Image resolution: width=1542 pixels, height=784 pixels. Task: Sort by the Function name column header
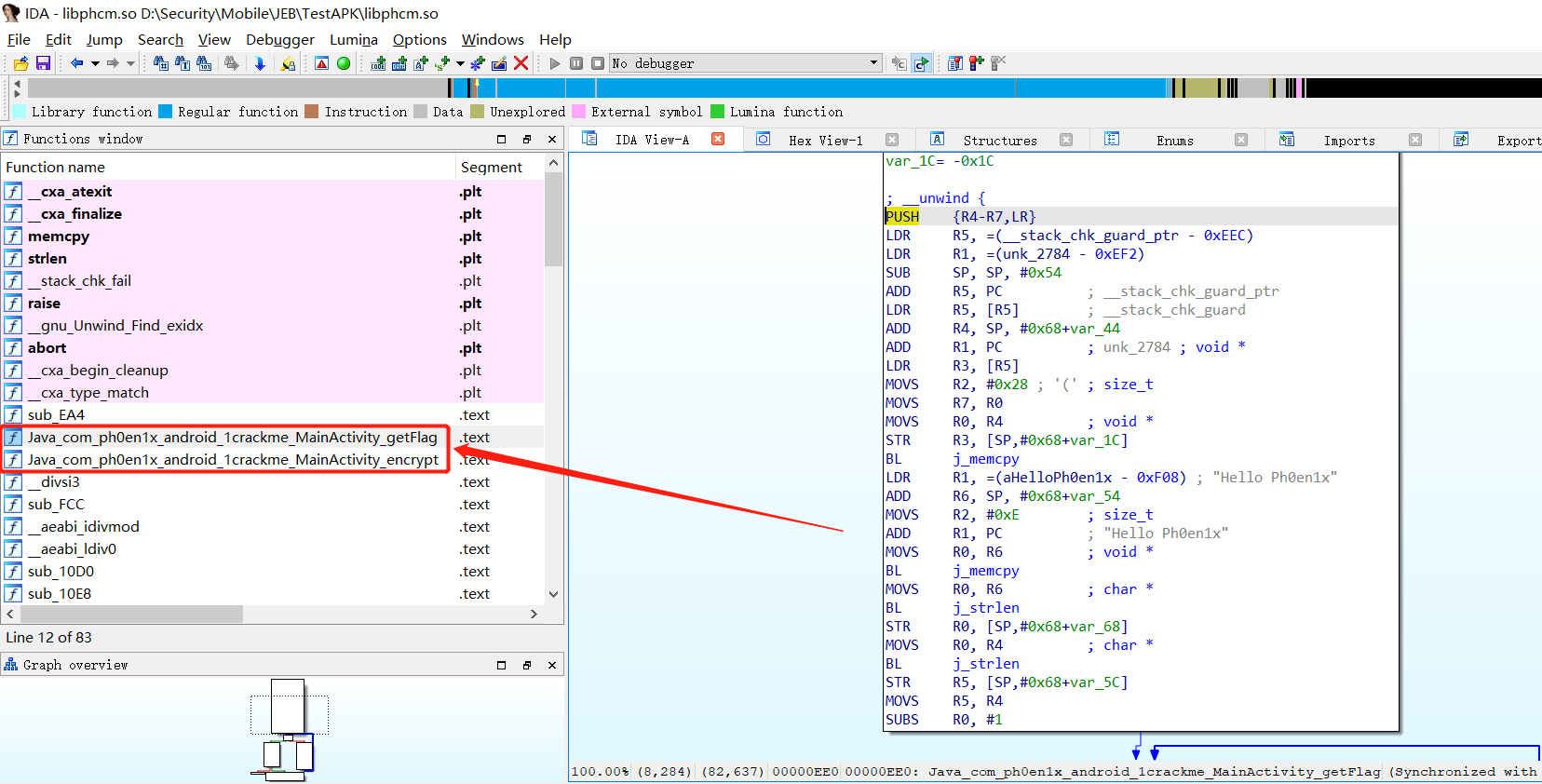(x=228, y=167)
